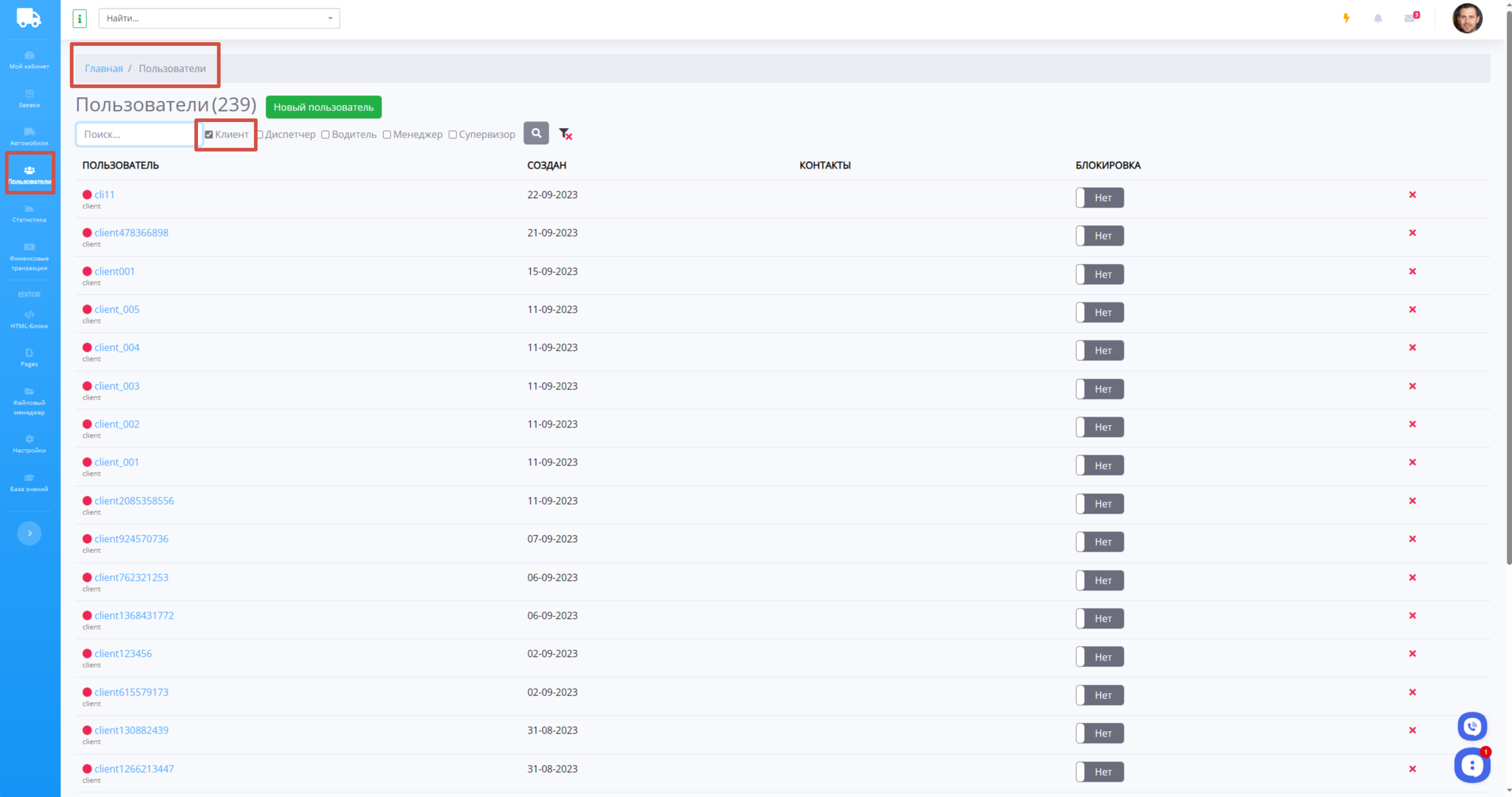The image size is (1512, 797).
Task: Click the green info icon
Action: (80, 18)
